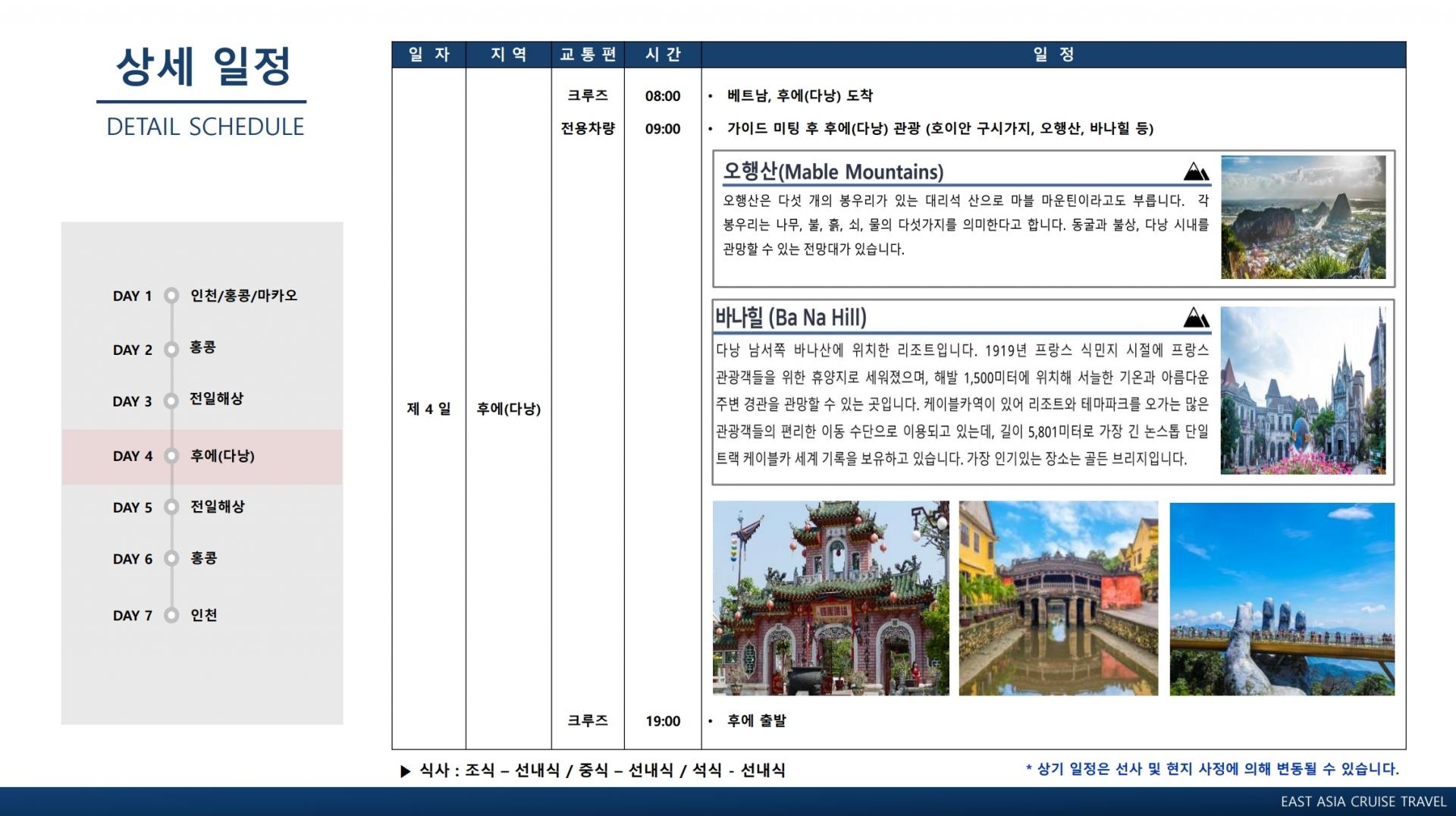Image resolution: width=1456 pixels, height=816 pixels.
Task: Click the 후에 출발 schedule line
Action: [x=757, y=720]
